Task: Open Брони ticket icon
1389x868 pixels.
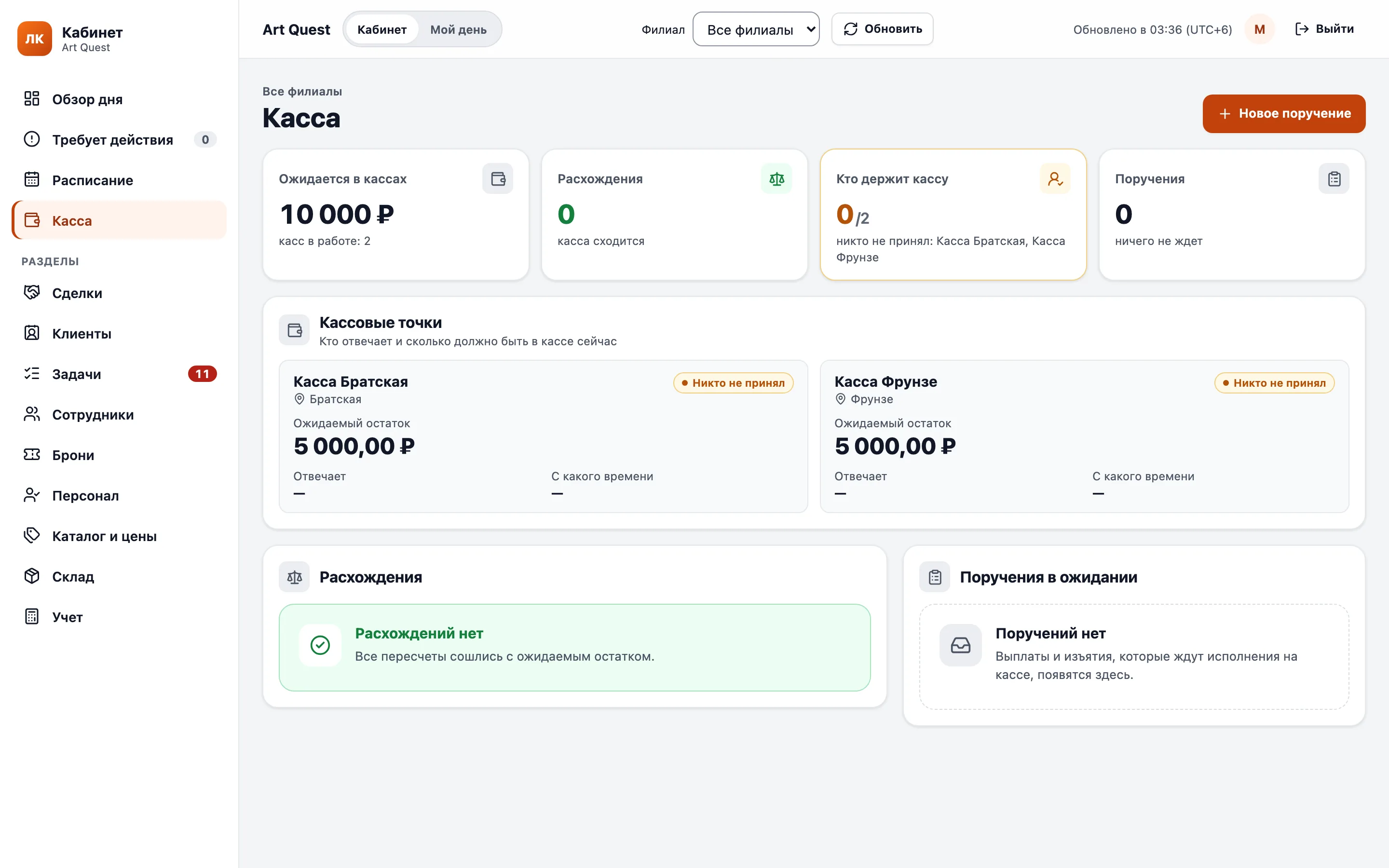Action: 31,455
